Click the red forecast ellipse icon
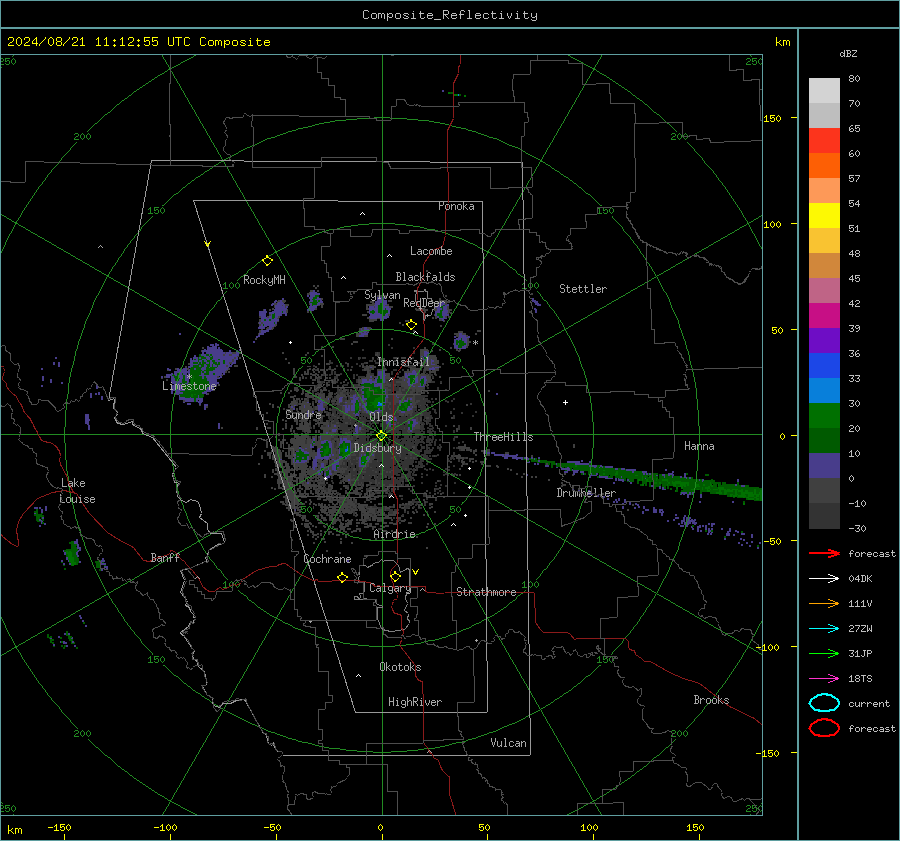Screen dimensions: 900x841 point(824,728)
